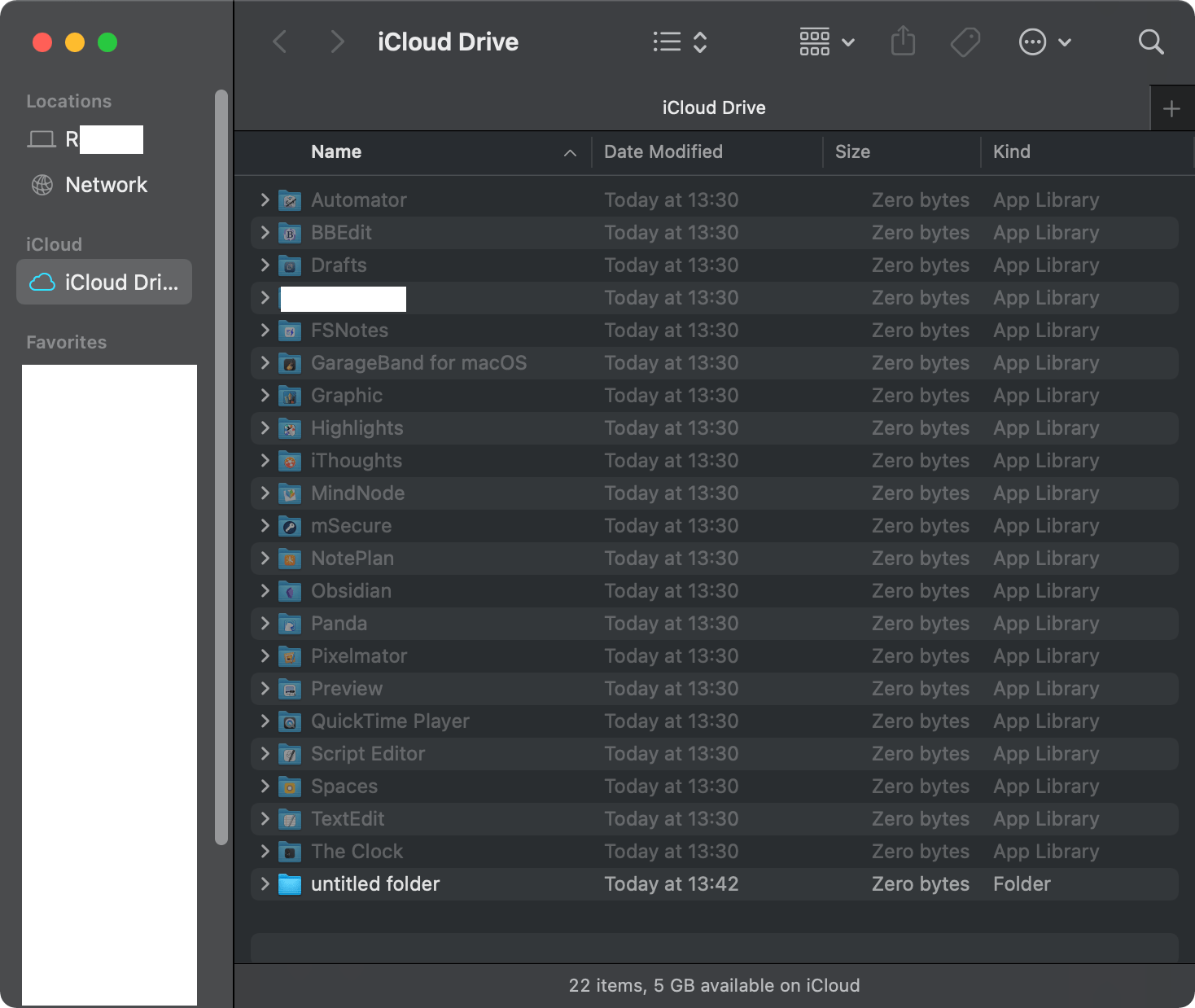Click the computer icon under Locations
The width and height of the screenshot is (1195, 1008).
coord(42,139)
